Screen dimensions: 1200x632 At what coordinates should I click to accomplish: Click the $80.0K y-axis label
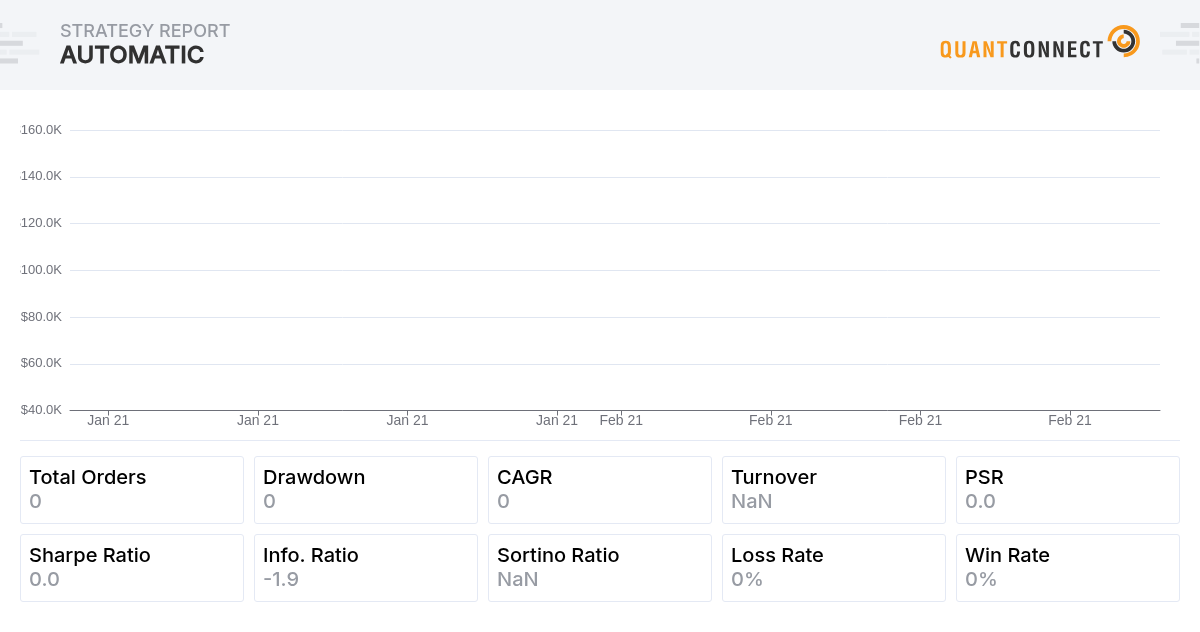tap(41, 317)
